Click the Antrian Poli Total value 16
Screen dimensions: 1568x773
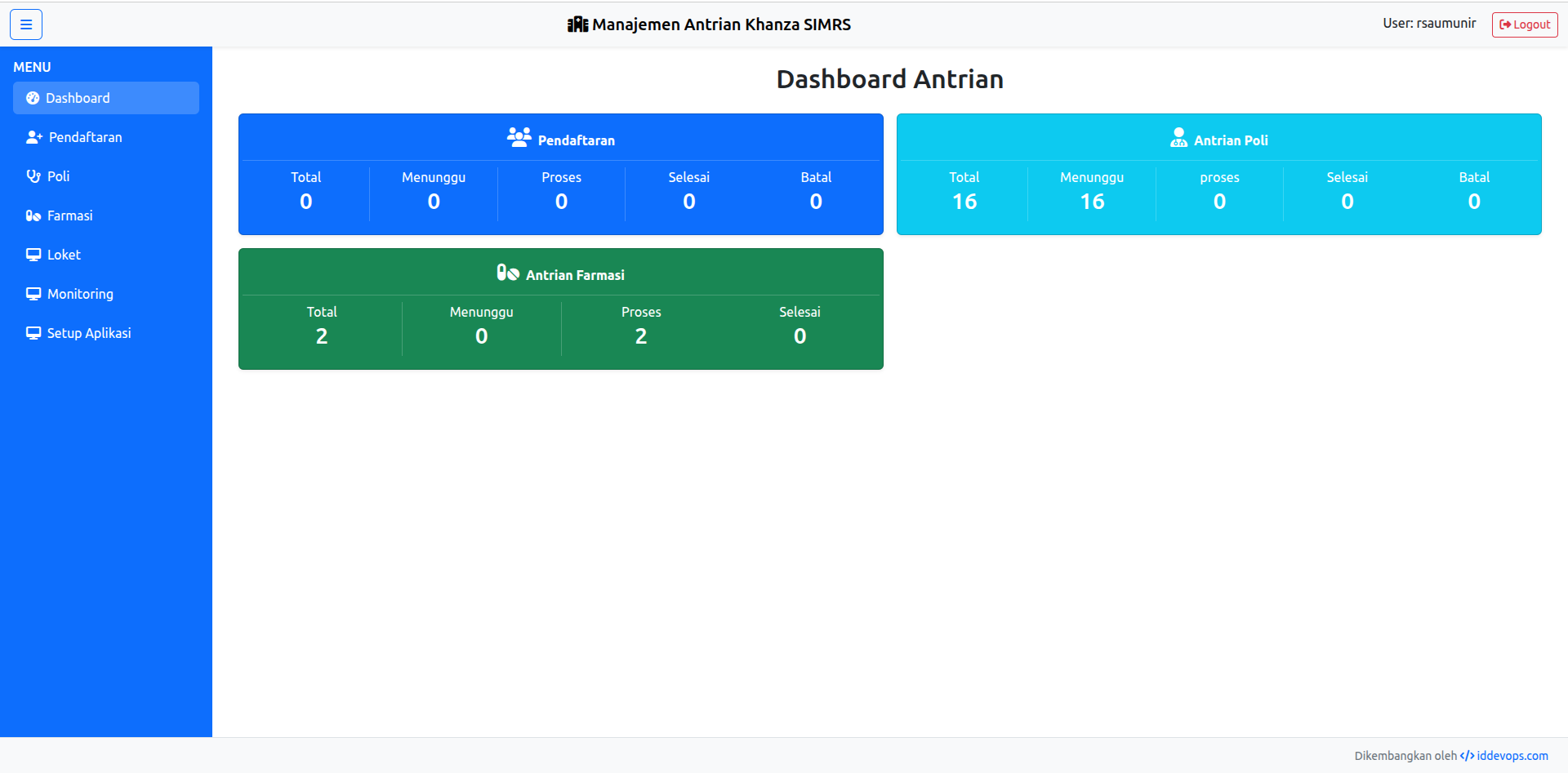964,202
